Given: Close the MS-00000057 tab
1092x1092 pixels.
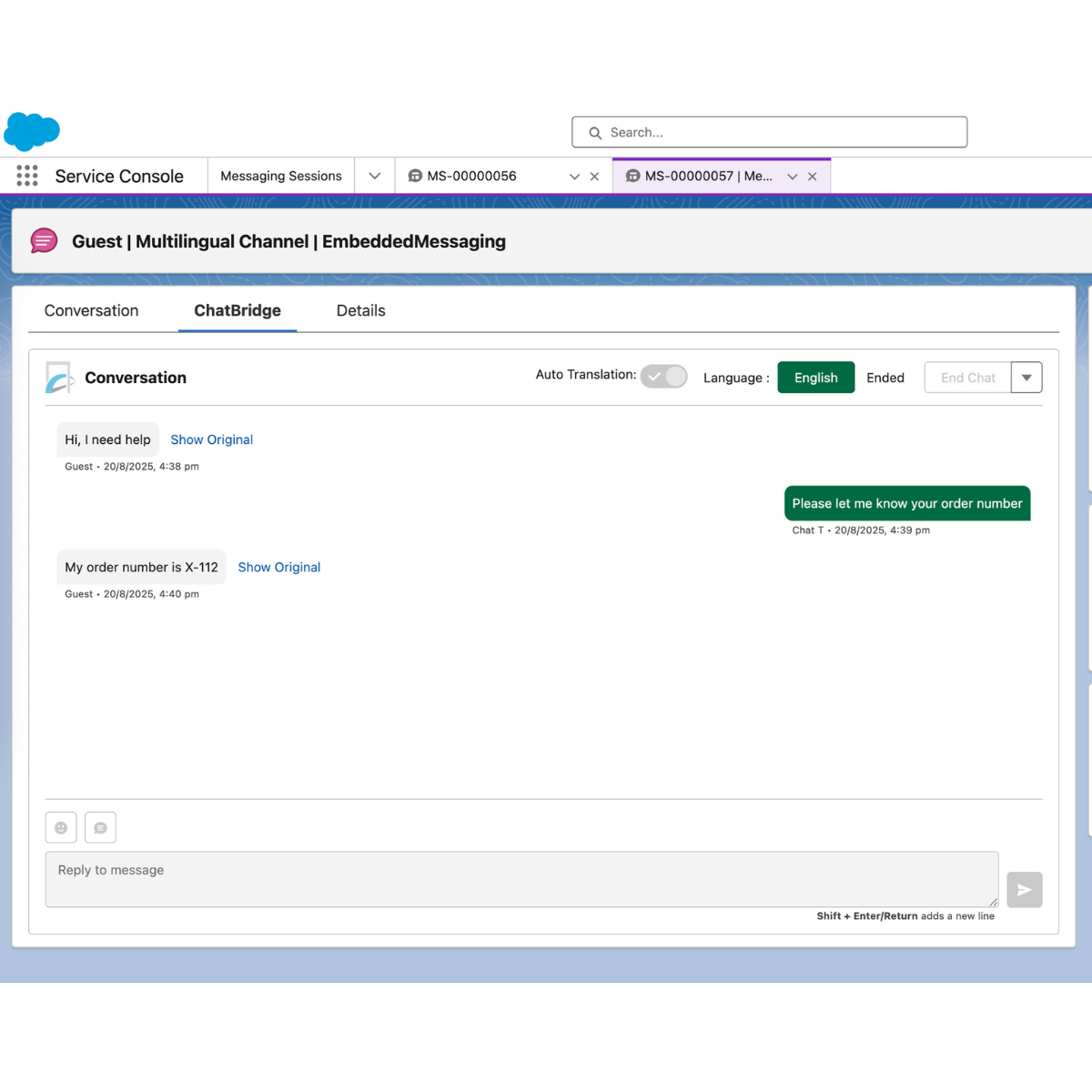Looking at the screenshot, I should click(x=813, y=177).
